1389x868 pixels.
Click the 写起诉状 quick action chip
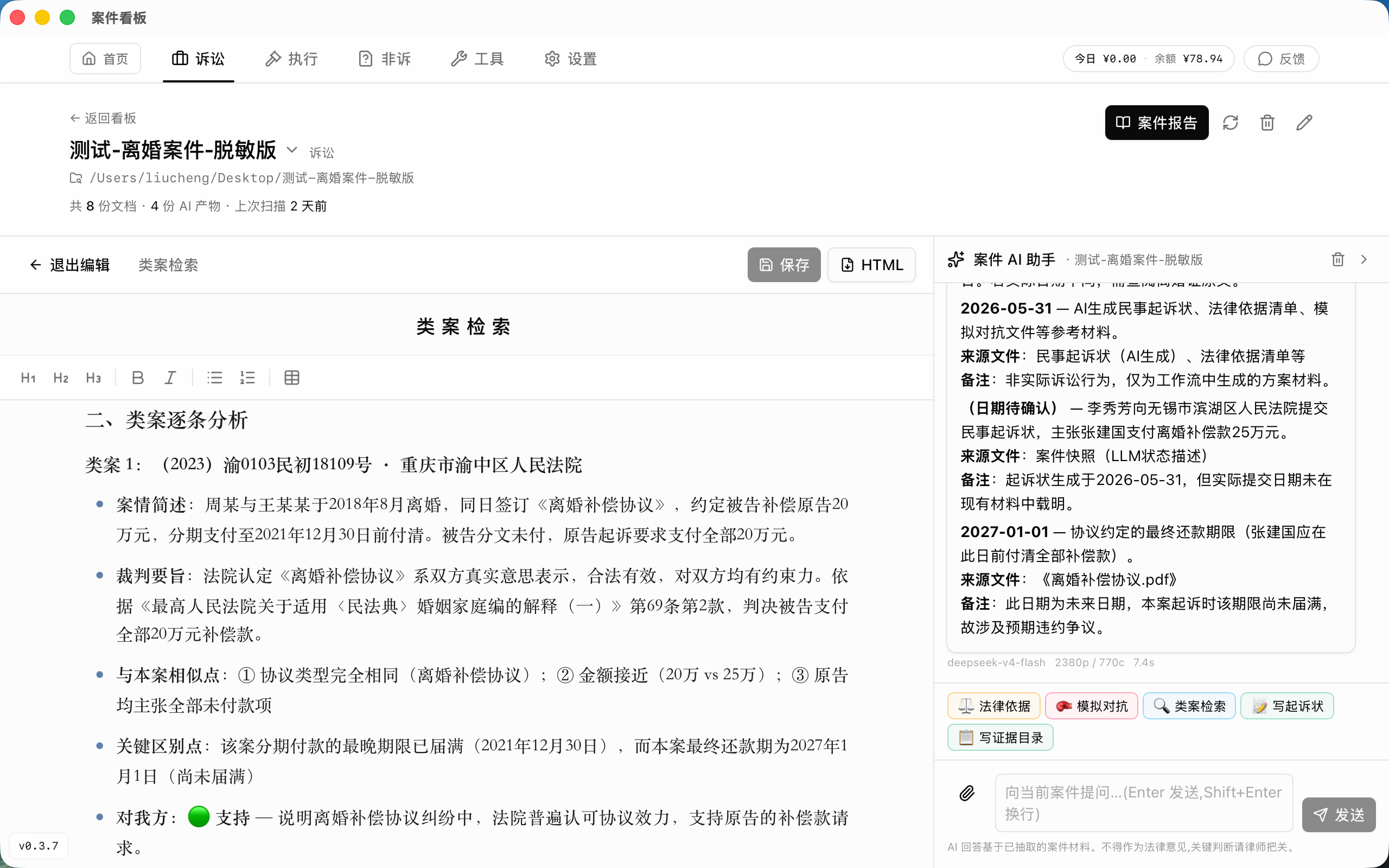[1288, 706]
